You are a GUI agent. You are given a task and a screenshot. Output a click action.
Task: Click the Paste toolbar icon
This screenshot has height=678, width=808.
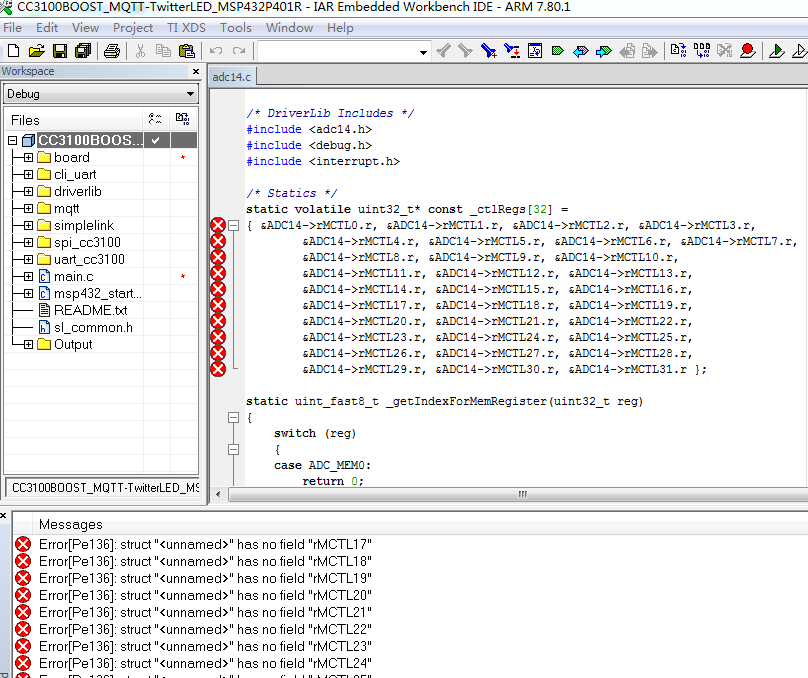pos(187,51)
